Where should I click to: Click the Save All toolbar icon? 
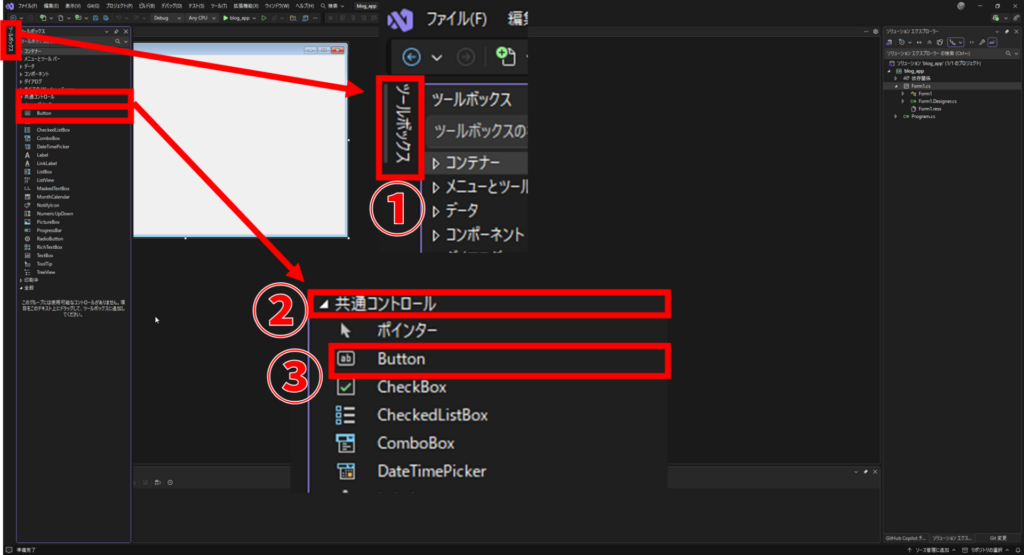click(106, 18)
